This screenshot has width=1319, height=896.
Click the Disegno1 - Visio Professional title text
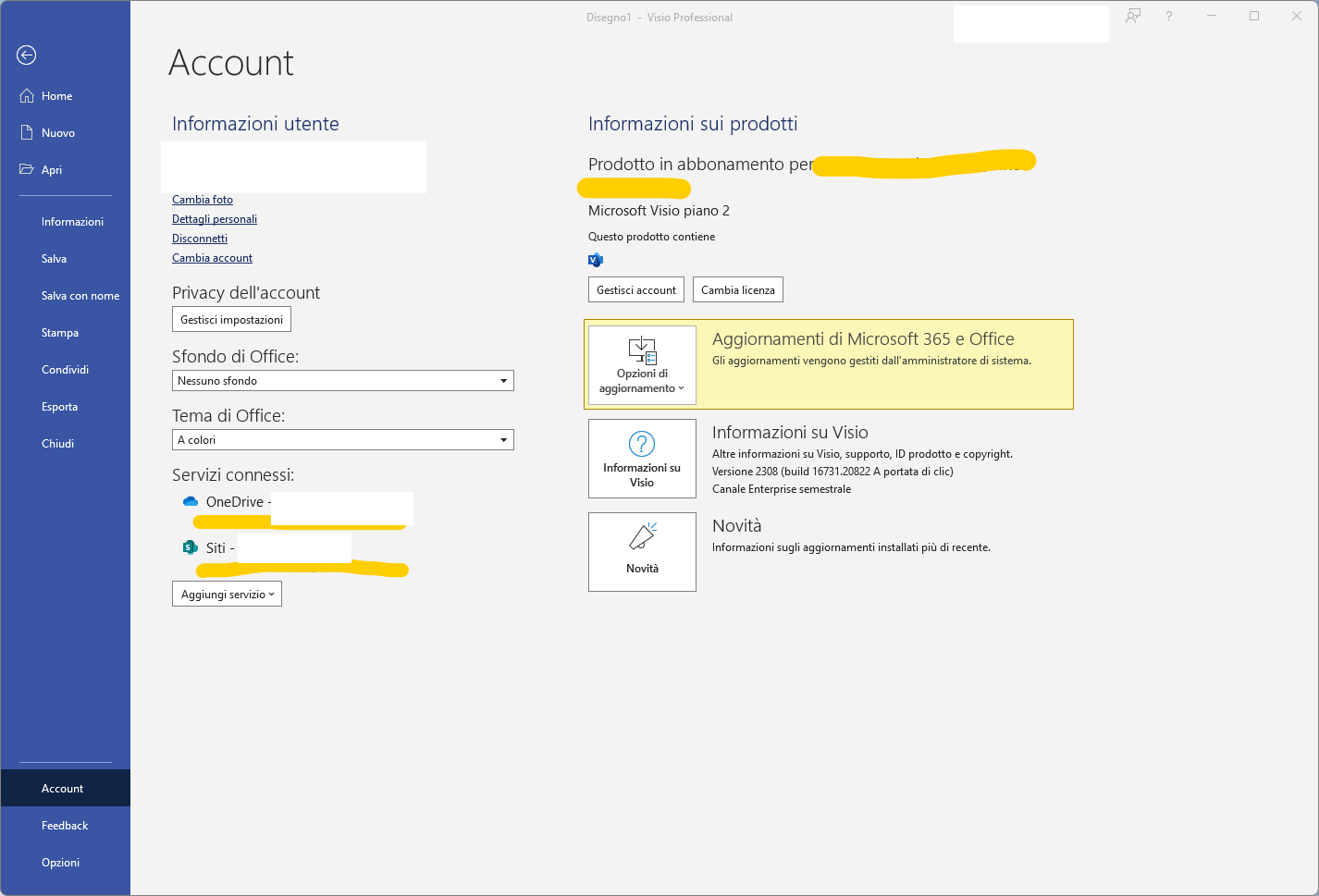coord(659,18)
